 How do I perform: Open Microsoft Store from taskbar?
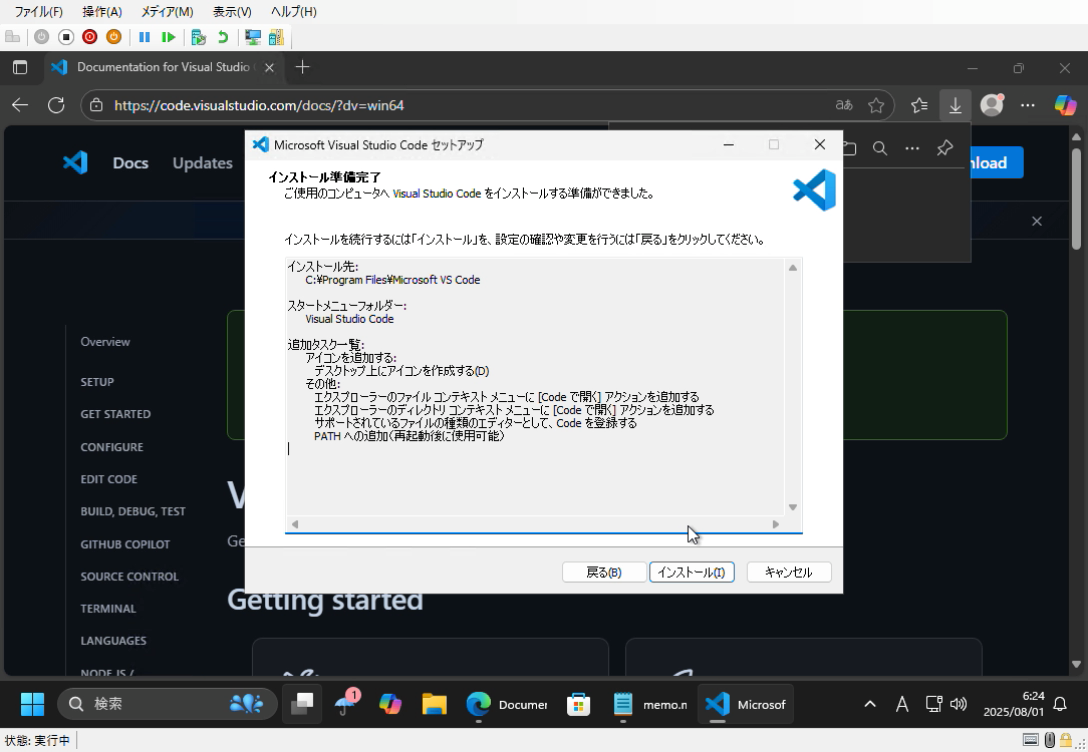click(x=579, y=704)
